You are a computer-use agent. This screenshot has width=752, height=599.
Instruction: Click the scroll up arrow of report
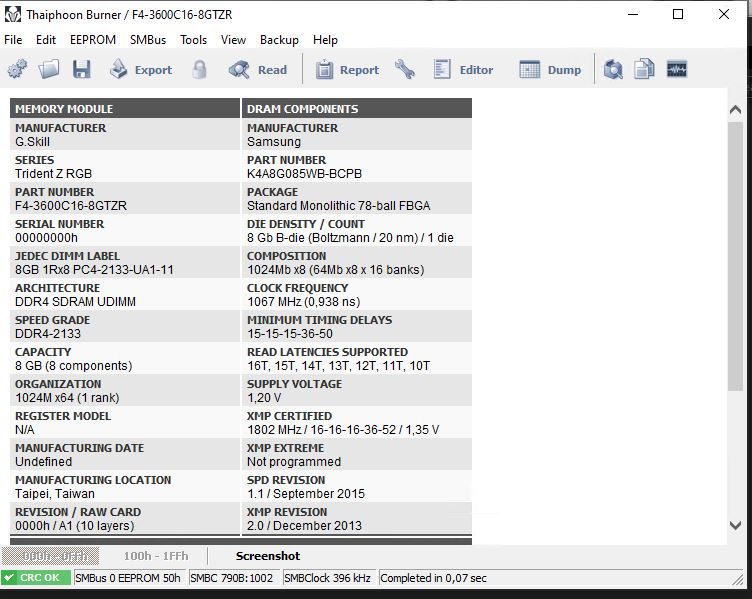tap(735, 110)
